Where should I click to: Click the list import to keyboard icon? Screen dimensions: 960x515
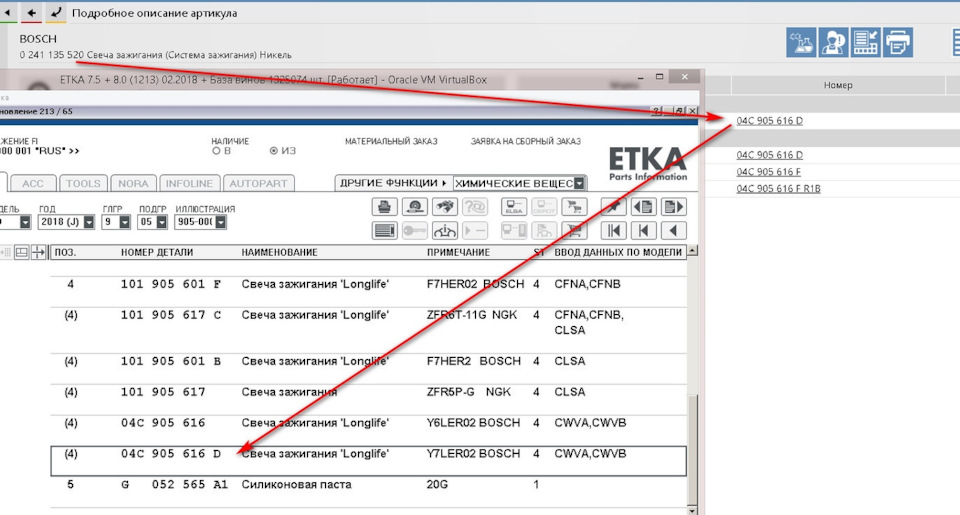point(865,42)
